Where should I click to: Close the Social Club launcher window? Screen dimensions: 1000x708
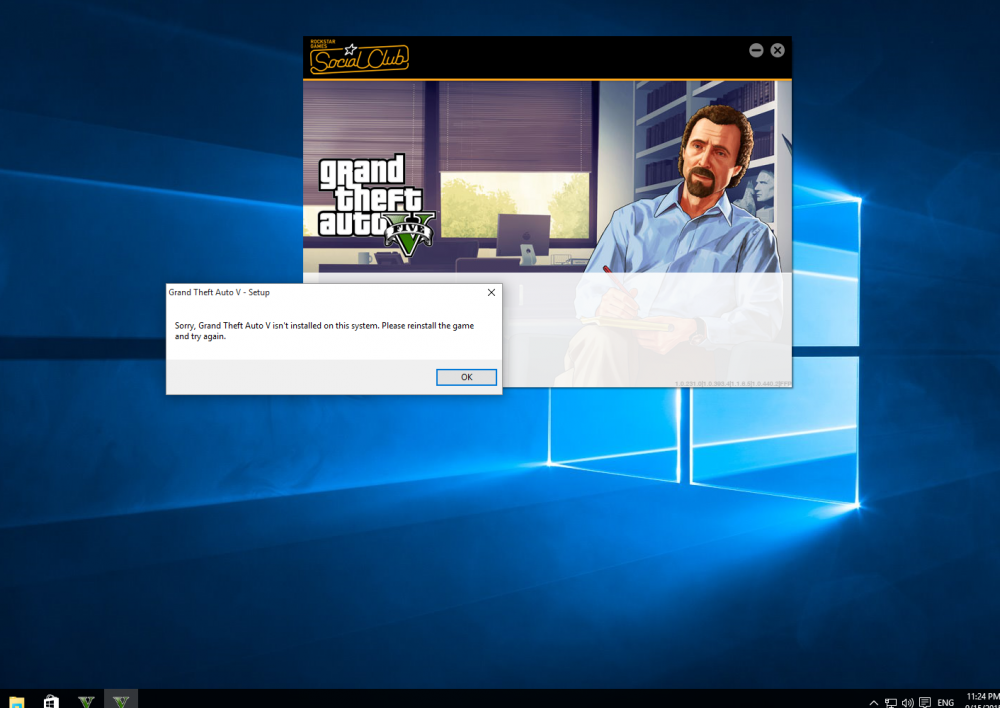tap(777, 50)
